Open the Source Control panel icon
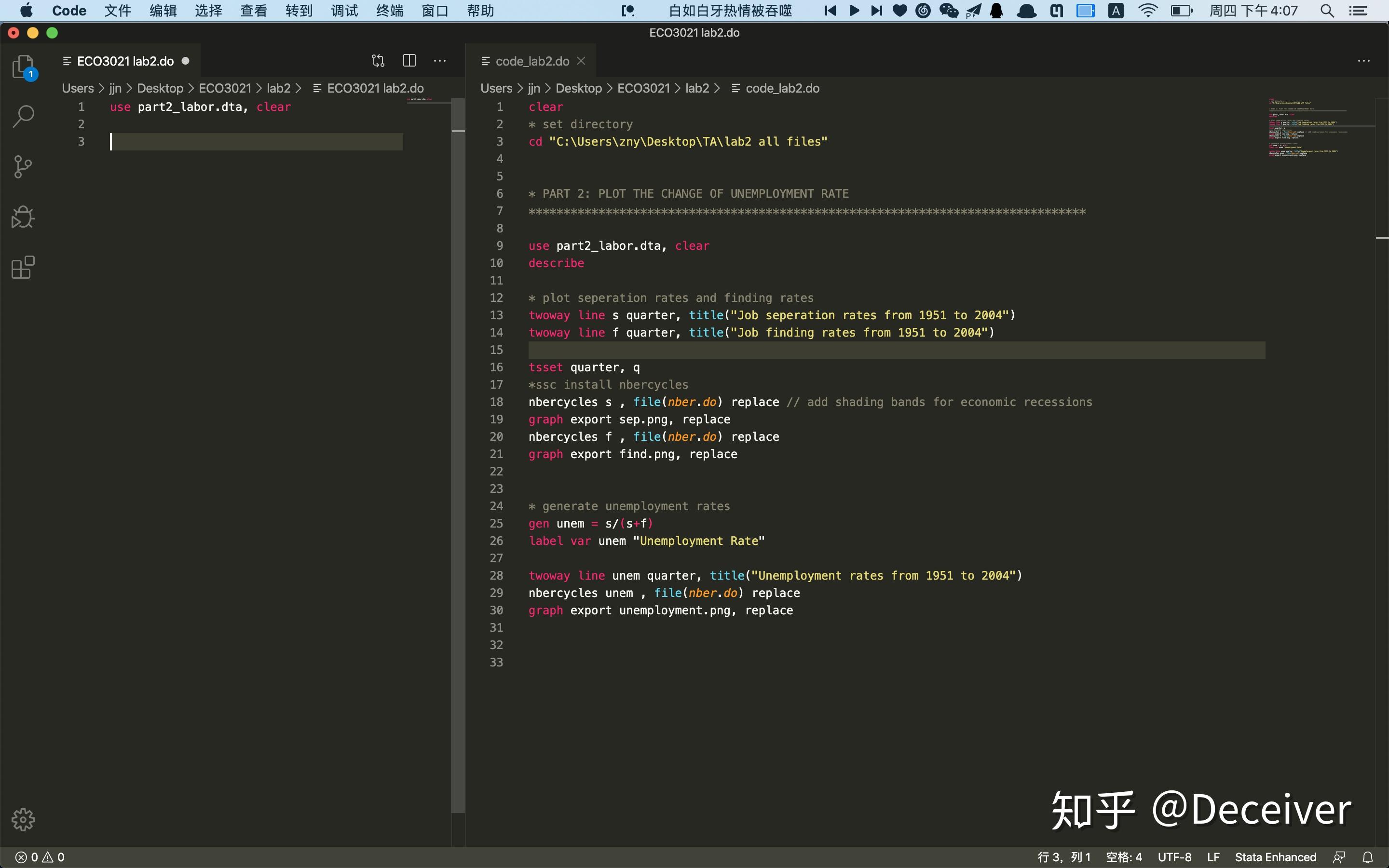 pos(23,166)
